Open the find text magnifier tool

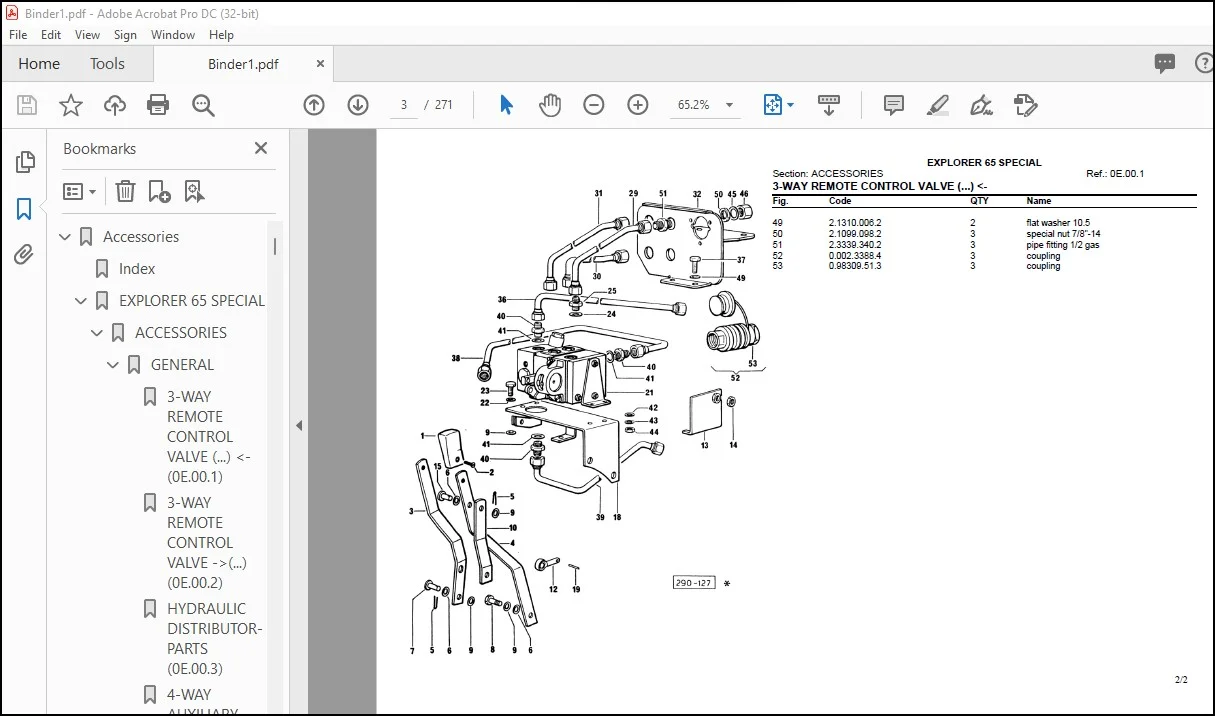pyautogui.click(x=203, y=105)
